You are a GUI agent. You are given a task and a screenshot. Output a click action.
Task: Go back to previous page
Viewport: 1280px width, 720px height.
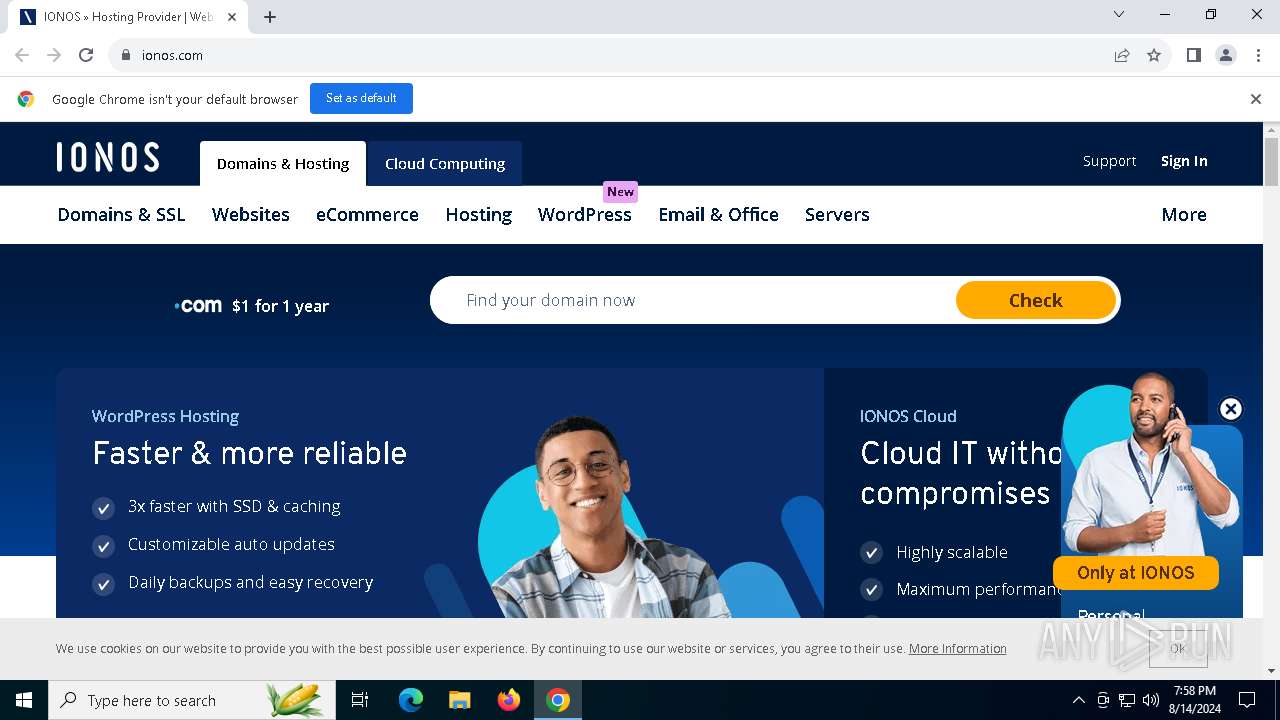pyautogui.click(x=22, y=55)
